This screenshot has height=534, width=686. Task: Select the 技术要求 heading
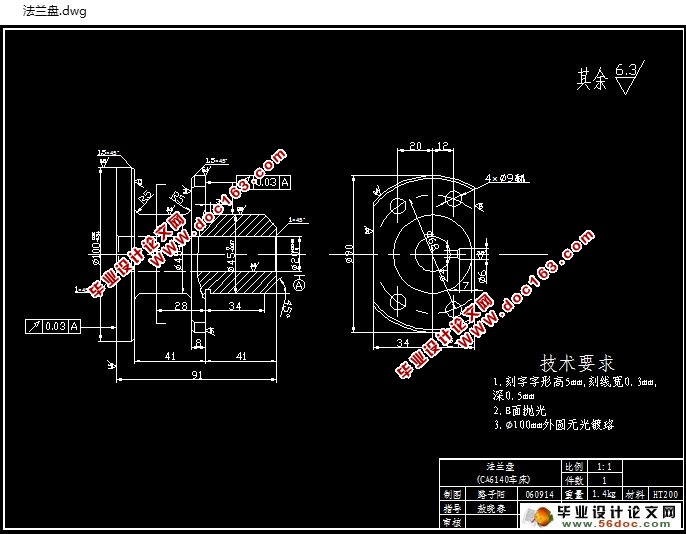click(x=577, y=363)
